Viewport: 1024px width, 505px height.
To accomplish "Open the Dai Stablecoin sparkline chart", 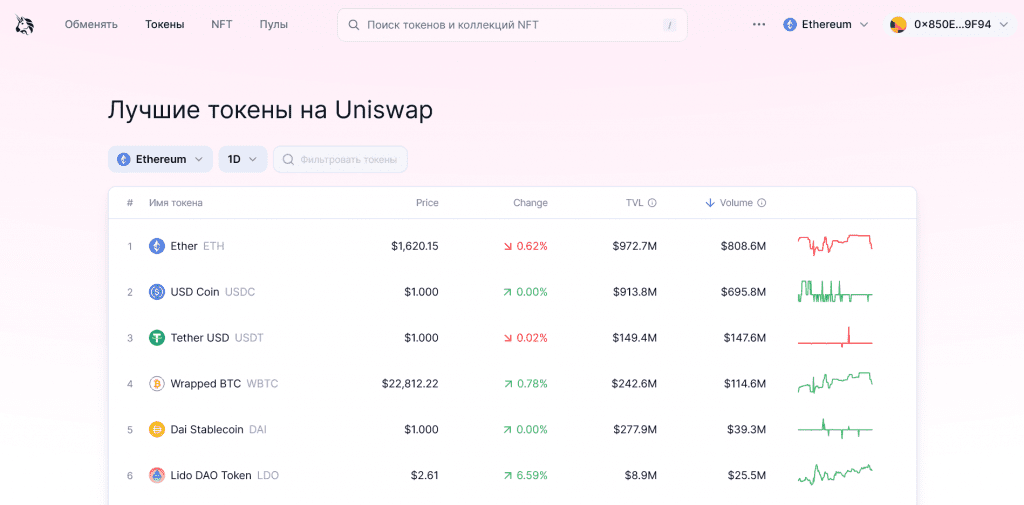I will 835,429.
